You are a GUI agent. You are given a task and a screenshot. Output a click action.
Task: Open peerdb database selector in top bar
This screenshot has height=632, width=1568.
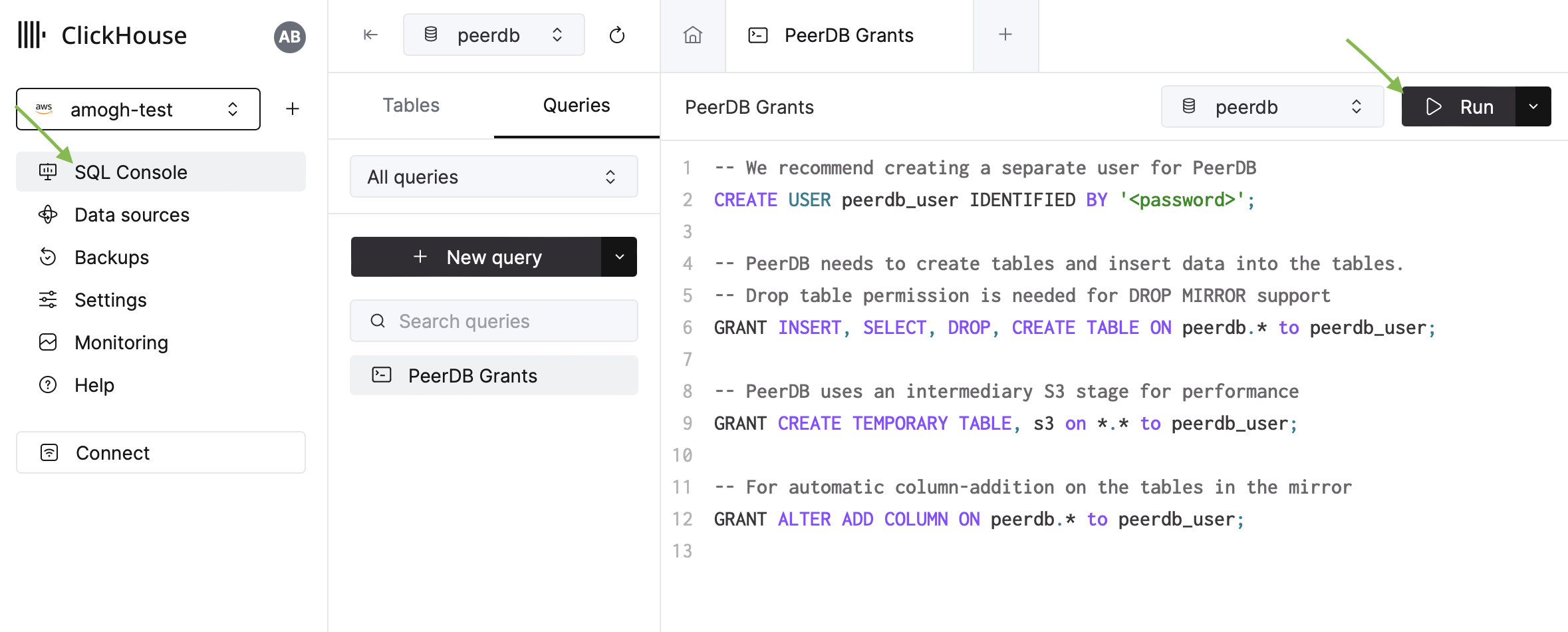click(493, 35)
